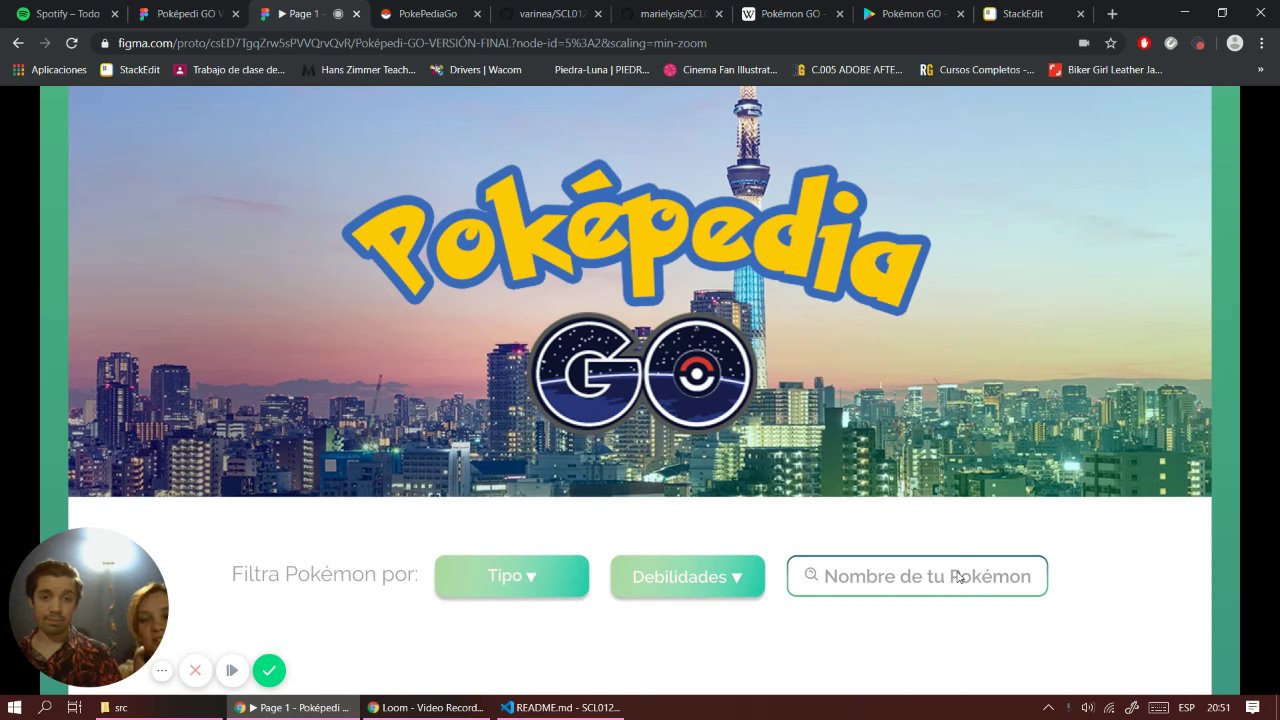Screen dimensions: 1280x720
Task: Open a new browser tab
Action: 1112,14
